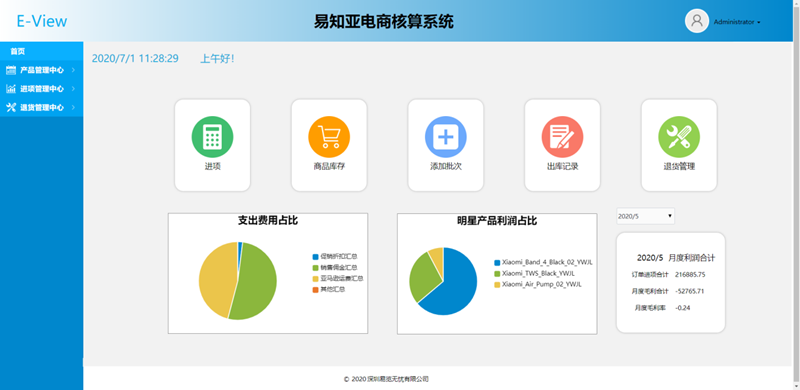The width and height of the screenshot is (800, 390).
Task: Click the 上午好! greeting text
Action: coord(217,59)
